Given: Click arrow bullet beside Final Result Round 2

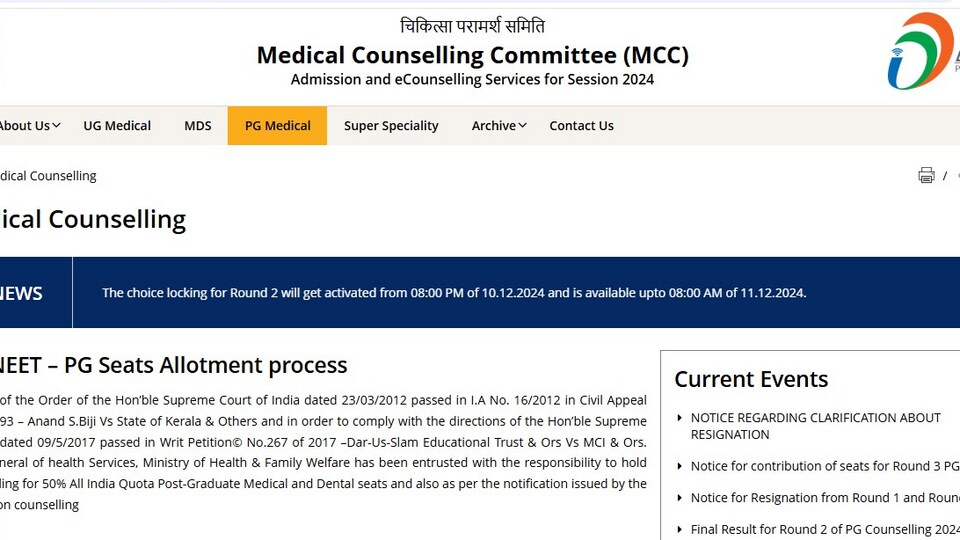Looking at the screenshot, I should 679,530.
